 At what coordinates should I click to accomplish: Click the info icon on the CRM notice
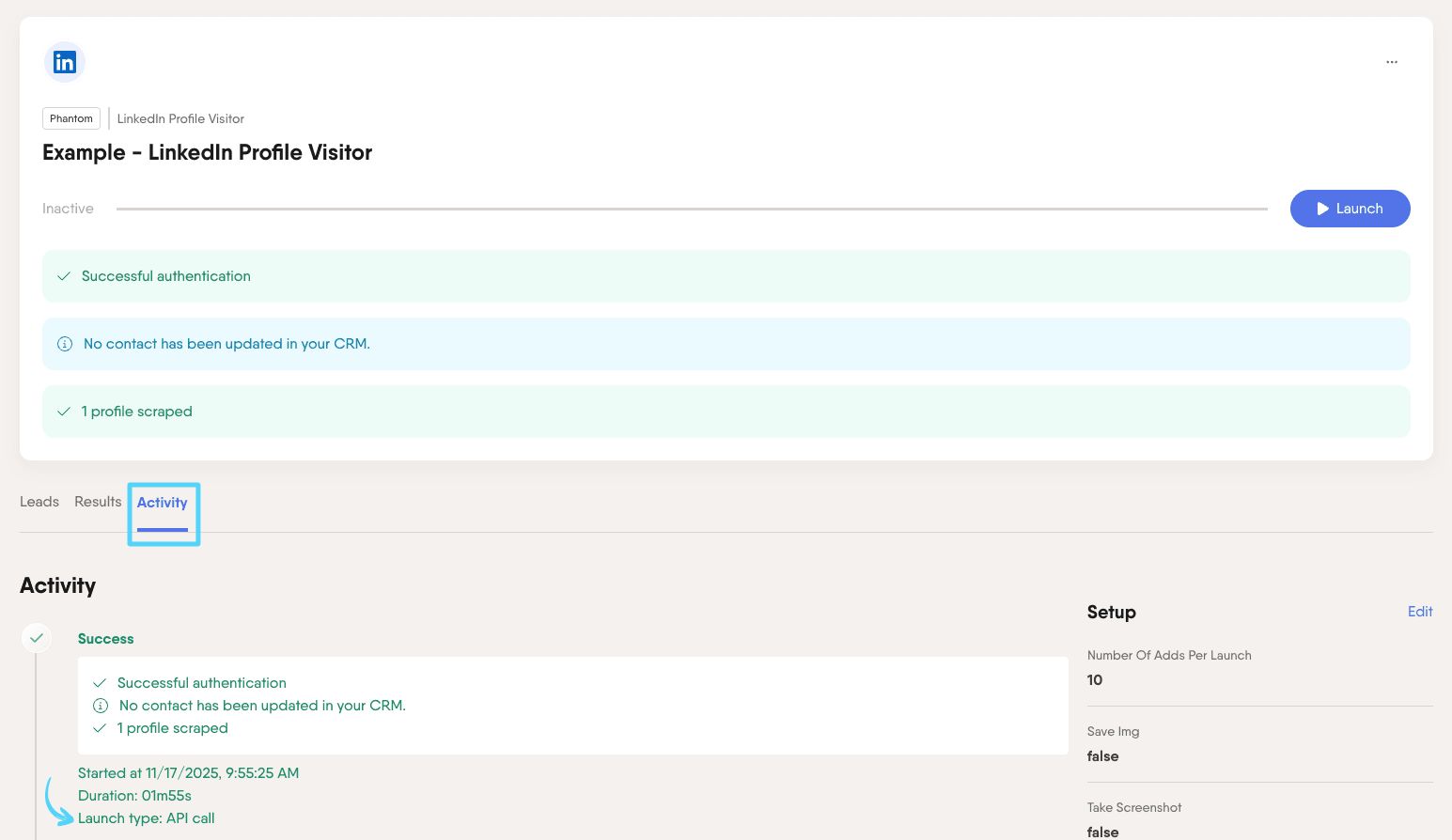tap(64, 344)
